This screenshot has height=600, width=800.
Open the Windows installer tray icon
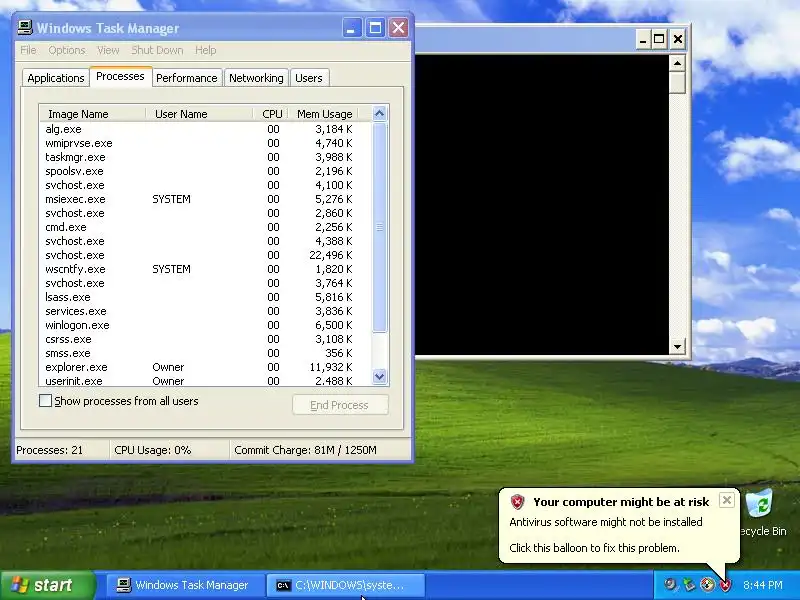[707, 585]
